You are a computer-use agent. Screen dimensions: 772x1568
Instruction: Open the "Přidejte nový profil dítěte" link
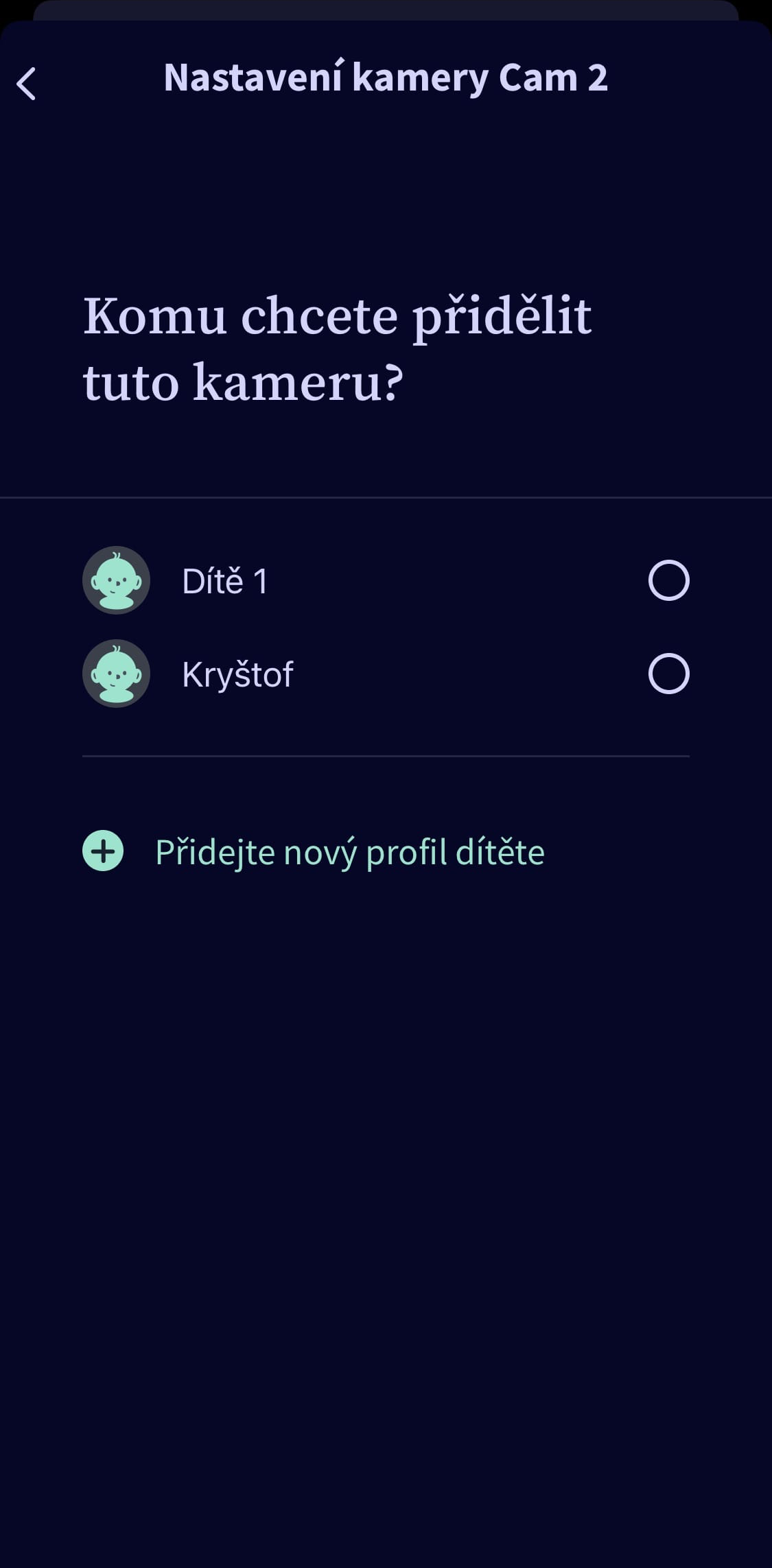pos(349,853)
